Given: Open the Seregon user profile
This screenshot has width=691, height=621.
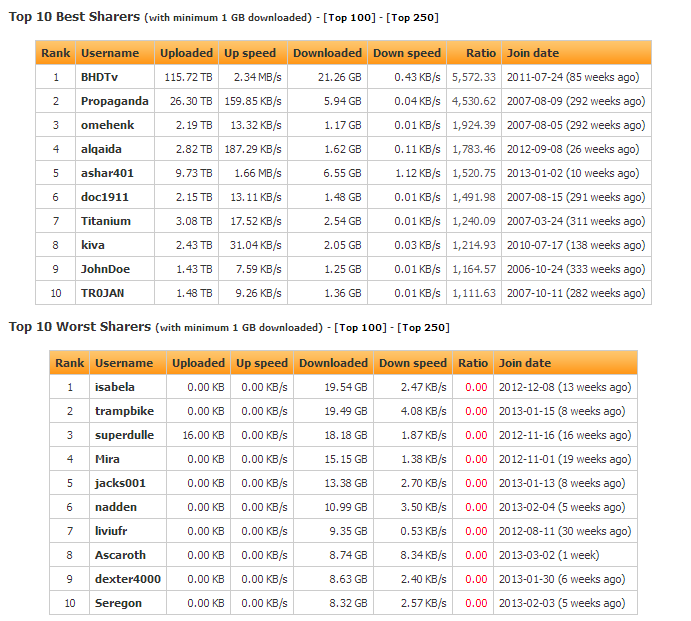Looking at the screenshot, I should pyautogui.click(x=119, y=603).
